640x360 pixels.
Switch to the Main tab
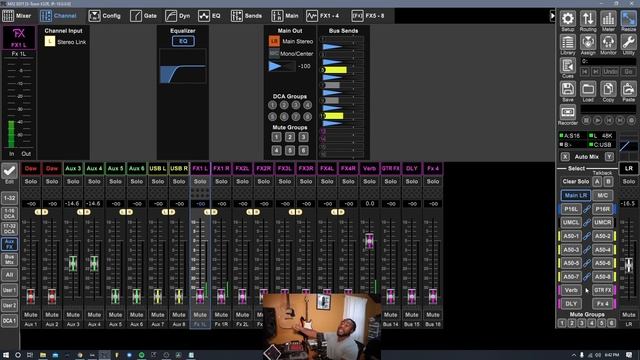click(285, 16)
